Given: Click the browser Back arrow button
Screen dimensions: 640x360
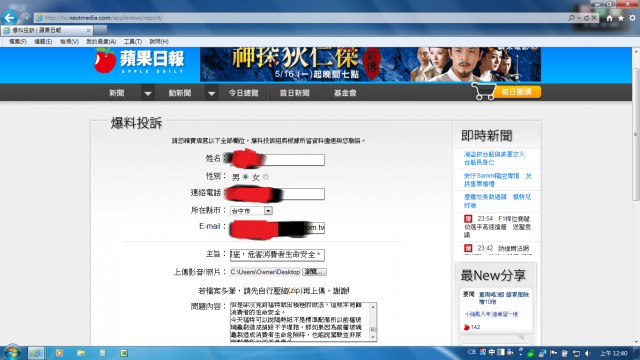Looking at the screenshot, I should coord(9,18).
